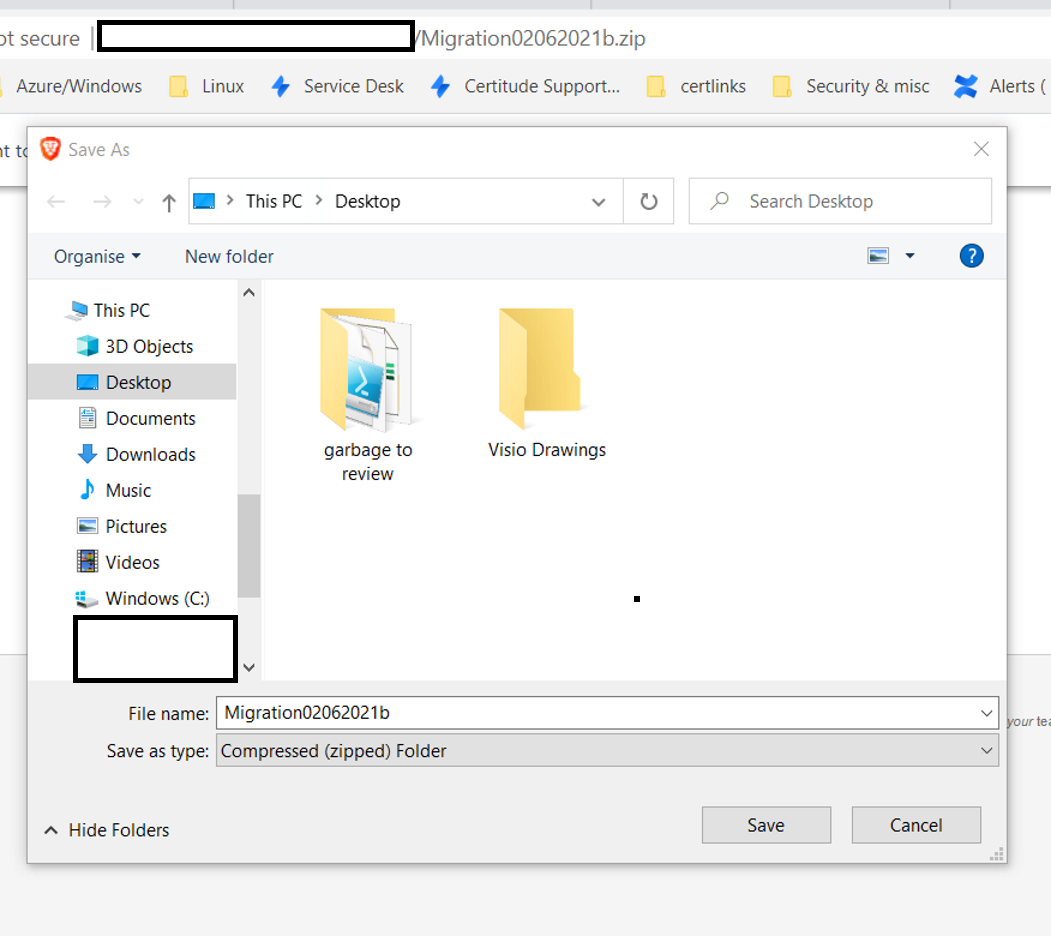Image resolution: width=1051 pixels, height=936 pixels.
Task: Collapse the dialog with Hide Folders
Action: [x=107, y=830]
